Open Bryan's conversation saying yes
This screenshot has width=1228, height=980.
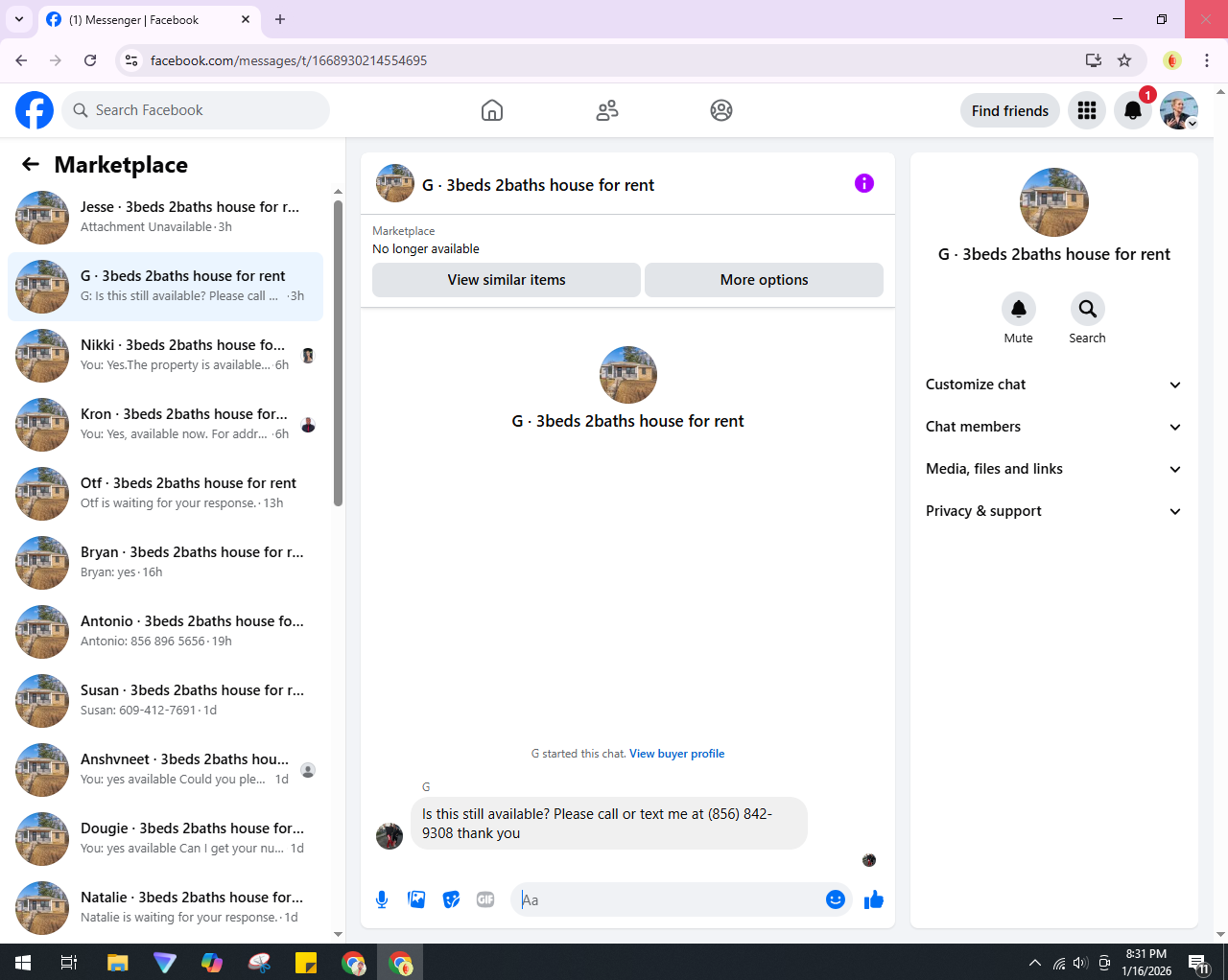pos(165,563)
